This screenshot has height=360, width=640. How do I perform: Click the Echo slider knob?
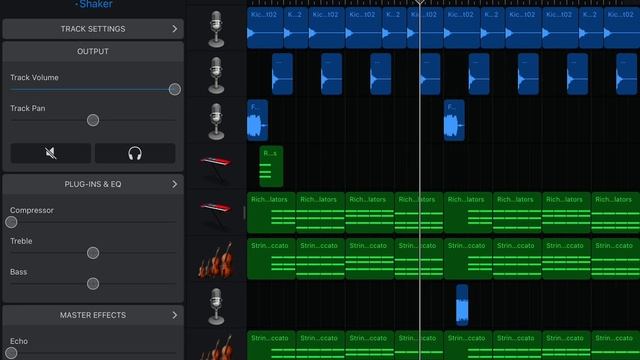11,353
